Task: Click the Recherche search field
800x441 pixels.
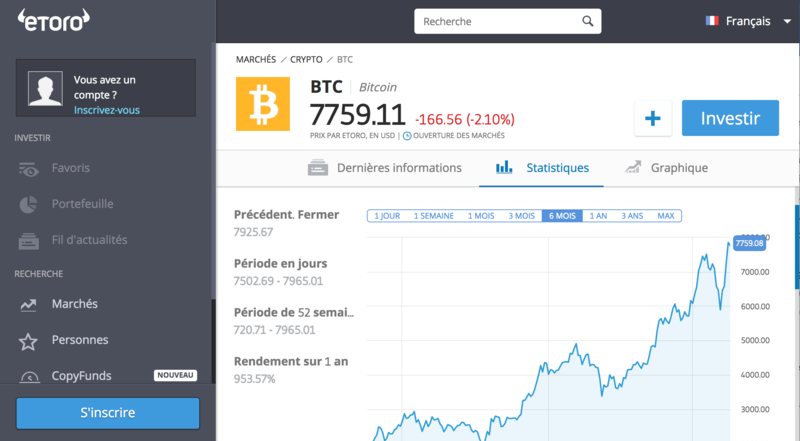Action: coord(508,21)
